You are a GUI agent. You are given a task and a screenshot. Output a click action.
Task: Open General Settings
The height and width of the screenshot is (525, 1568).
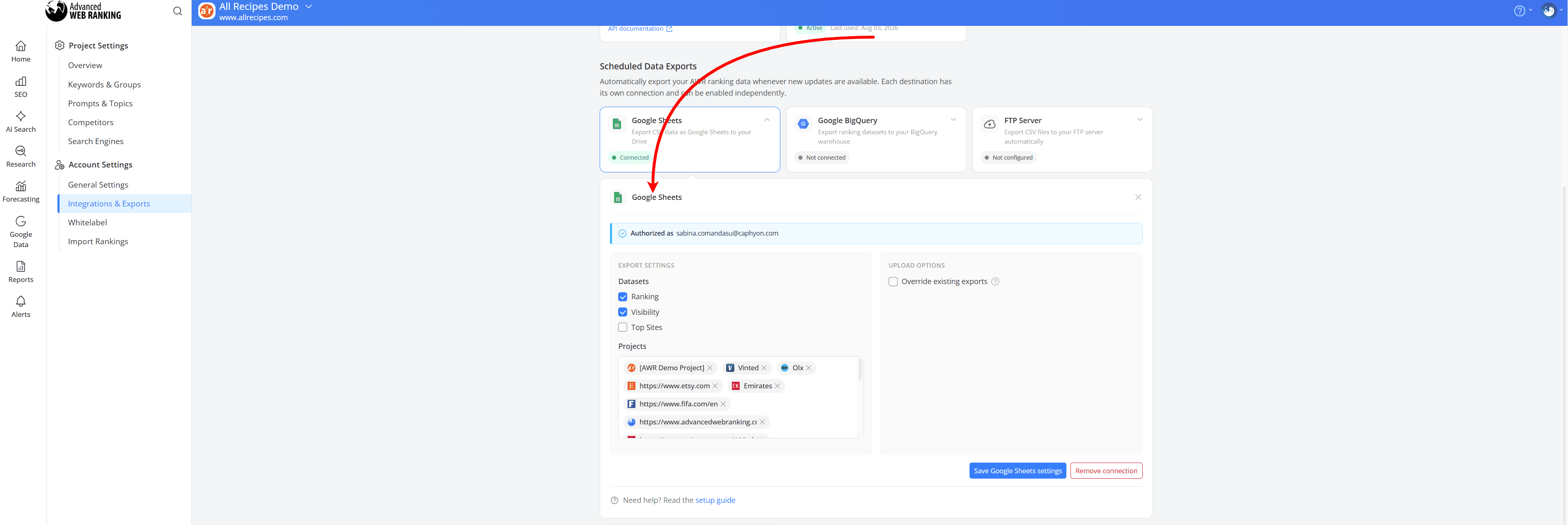[98, 185]
